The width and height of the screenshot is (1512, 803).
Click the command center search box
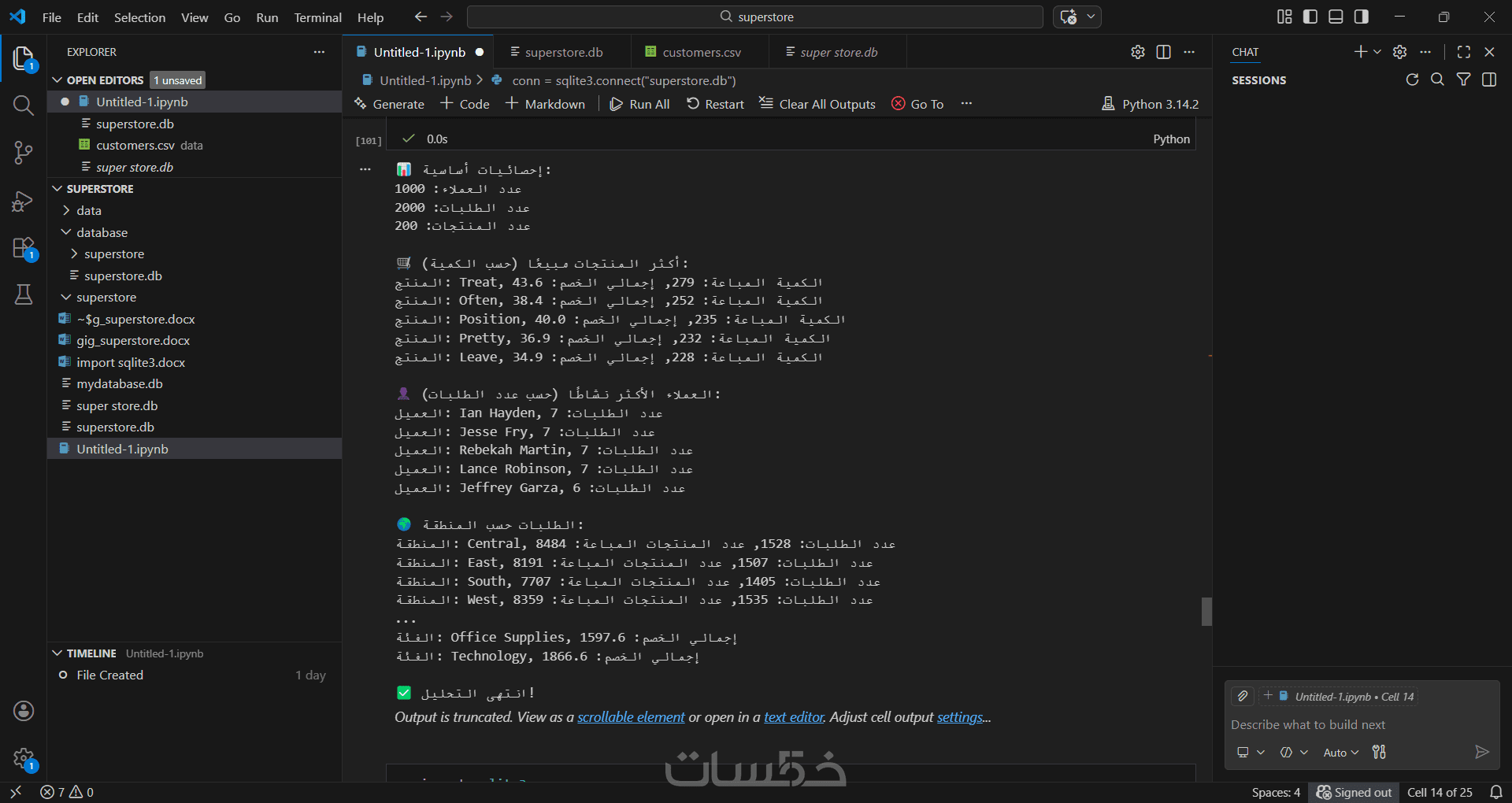click(x=754, y=17)
